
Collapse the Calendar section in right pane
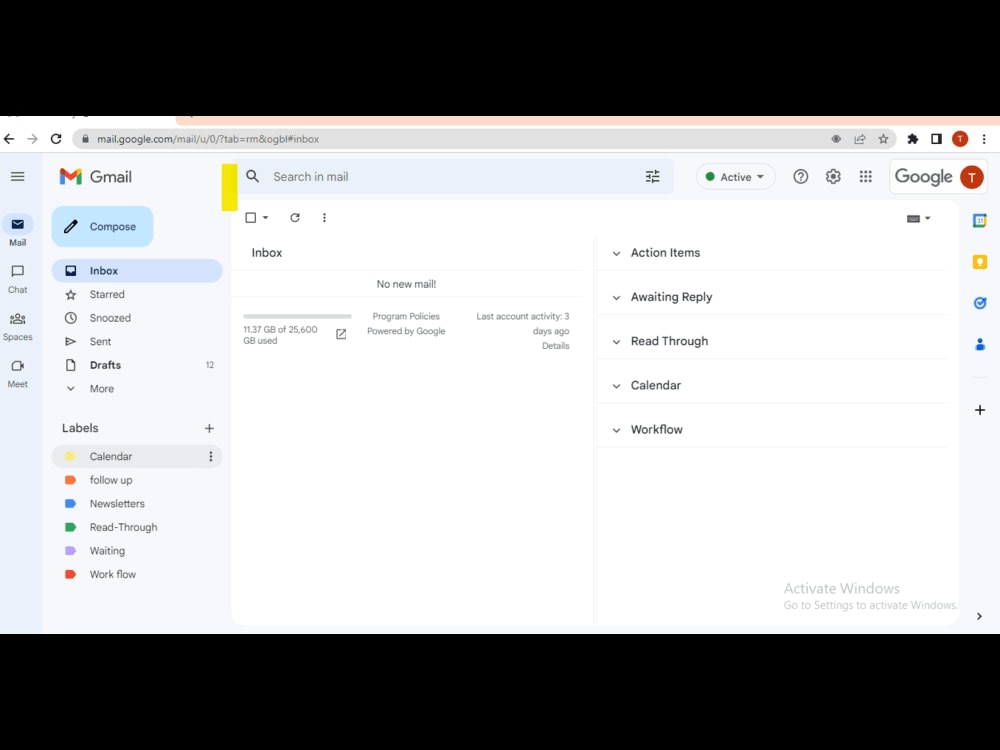click(616, 386)
